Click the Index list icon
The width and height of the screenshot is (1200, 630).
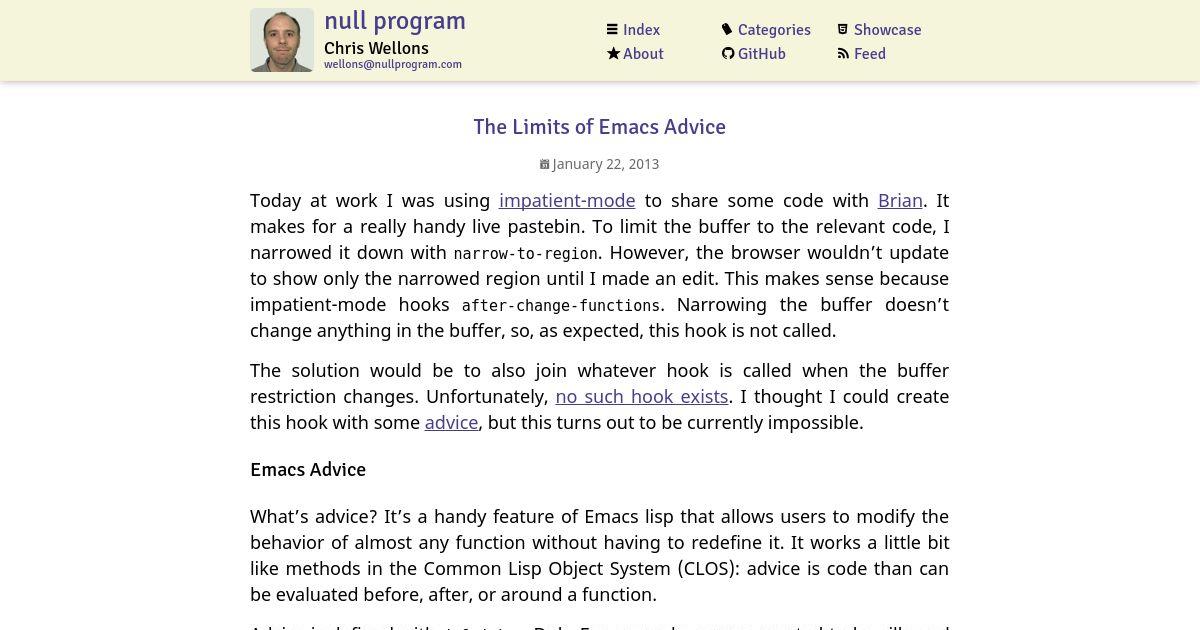pyautogui.click(x=613, y=30)
